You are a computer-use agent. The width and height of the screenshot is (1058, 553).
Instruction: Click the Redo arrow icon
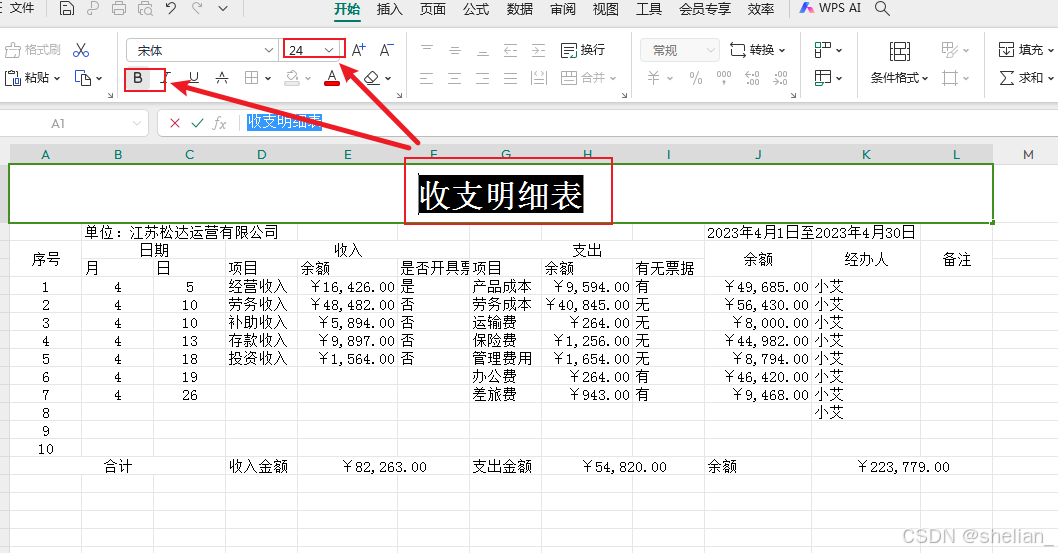(197, 9)
